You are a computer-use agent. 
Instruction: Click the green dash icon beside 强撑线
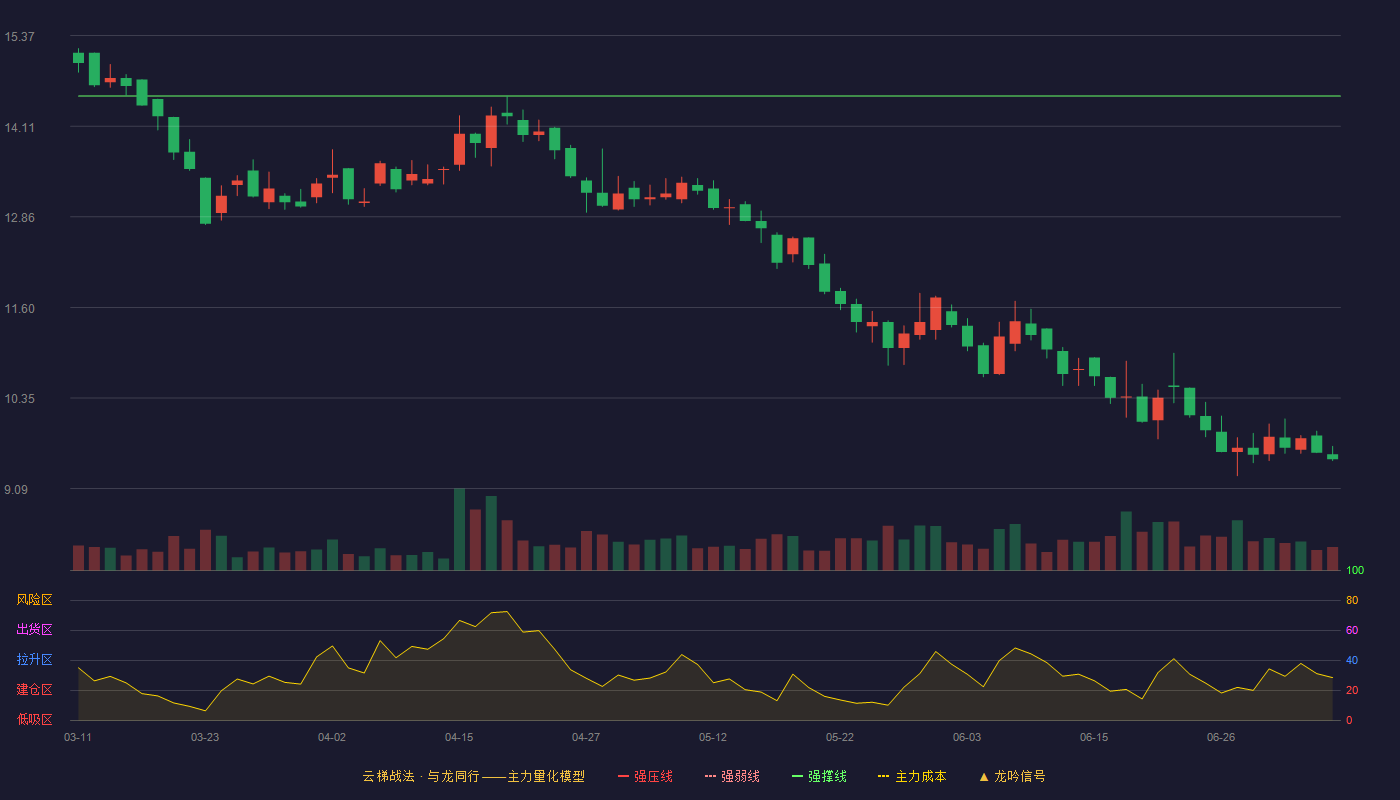[x=797, y=776]
